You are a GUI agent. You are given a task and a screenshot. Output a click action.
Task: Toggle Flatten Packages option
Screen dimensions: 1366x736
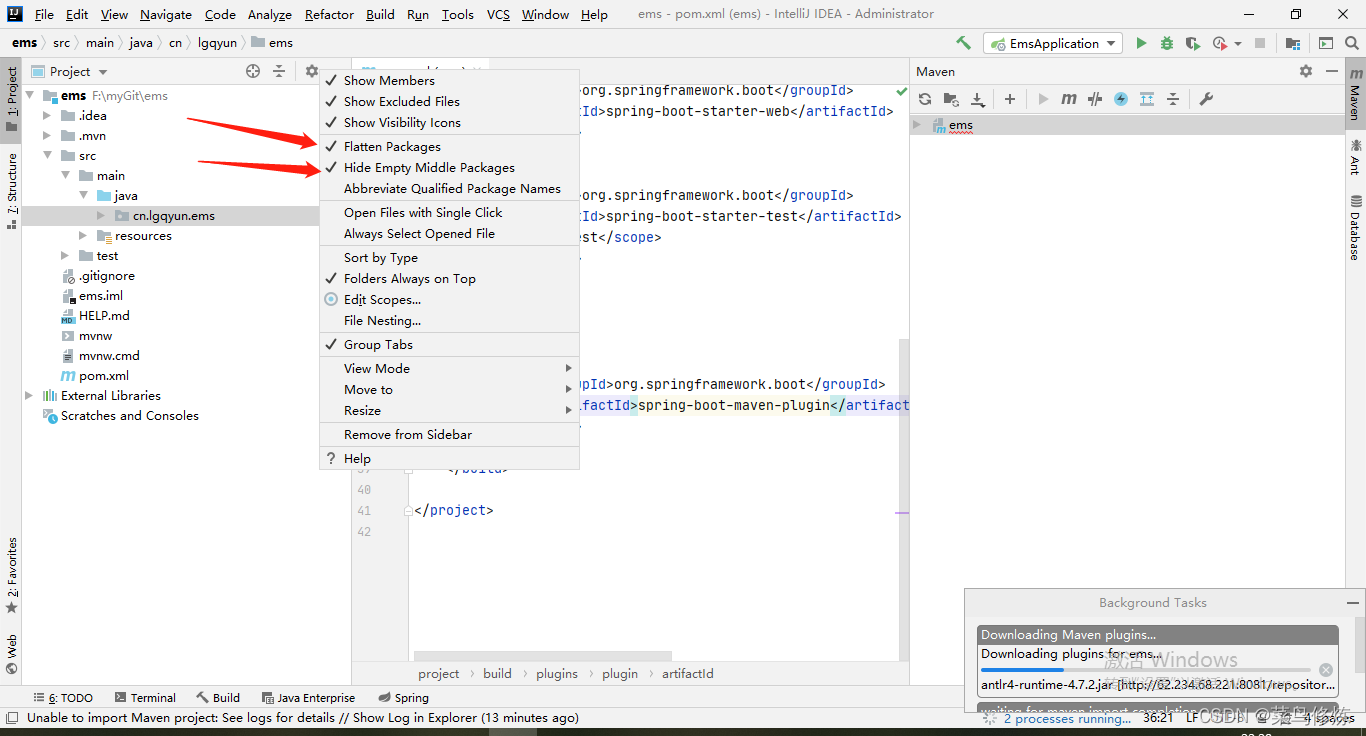pos(449,146)
